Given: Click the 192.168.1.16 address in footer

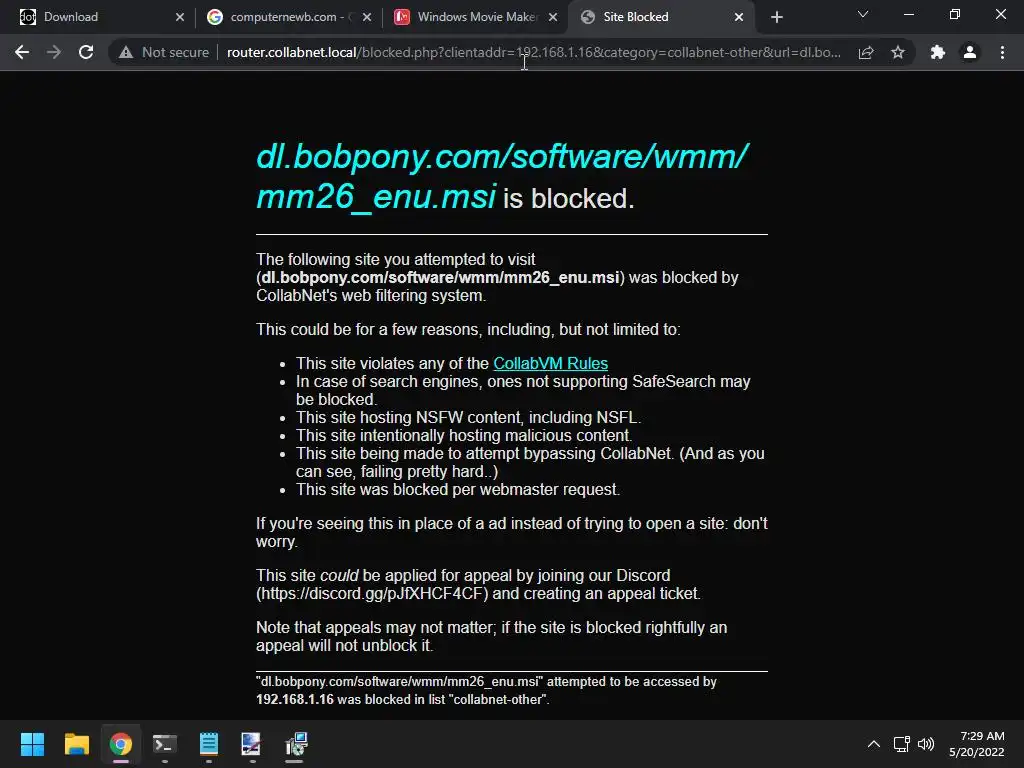Looking at the screenshot, I should click(295, 699).
